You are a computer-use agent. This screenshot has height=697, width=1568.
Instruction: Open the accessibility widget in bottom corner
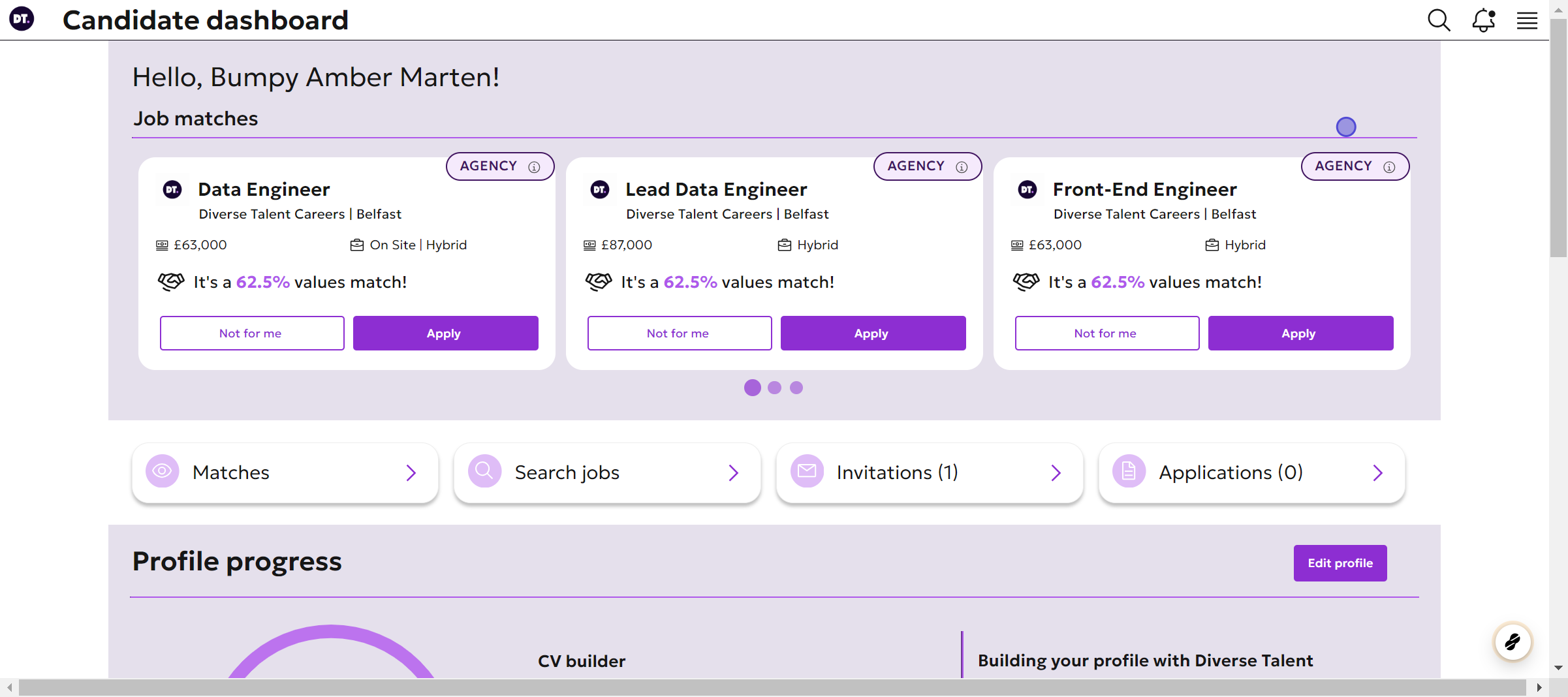pyautogui.click(x=1513, y=642)
